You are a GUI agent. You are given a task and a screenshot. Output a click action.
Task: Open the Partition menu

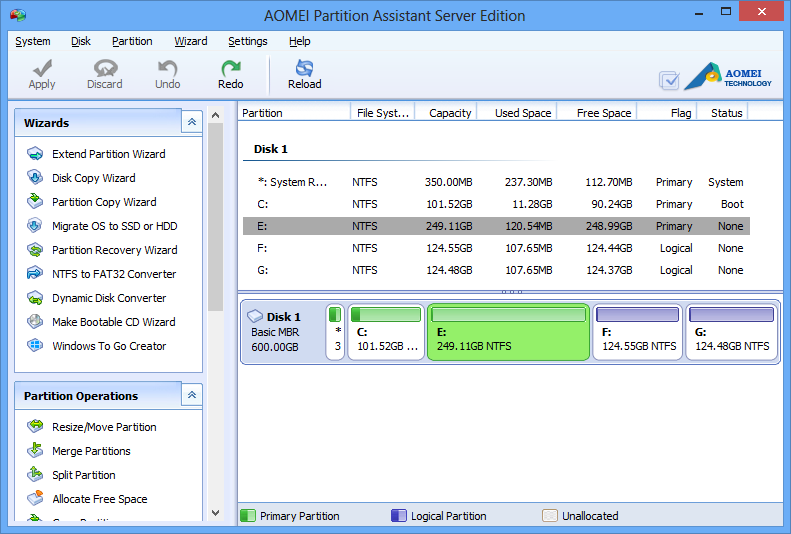(x=132, y=41)
